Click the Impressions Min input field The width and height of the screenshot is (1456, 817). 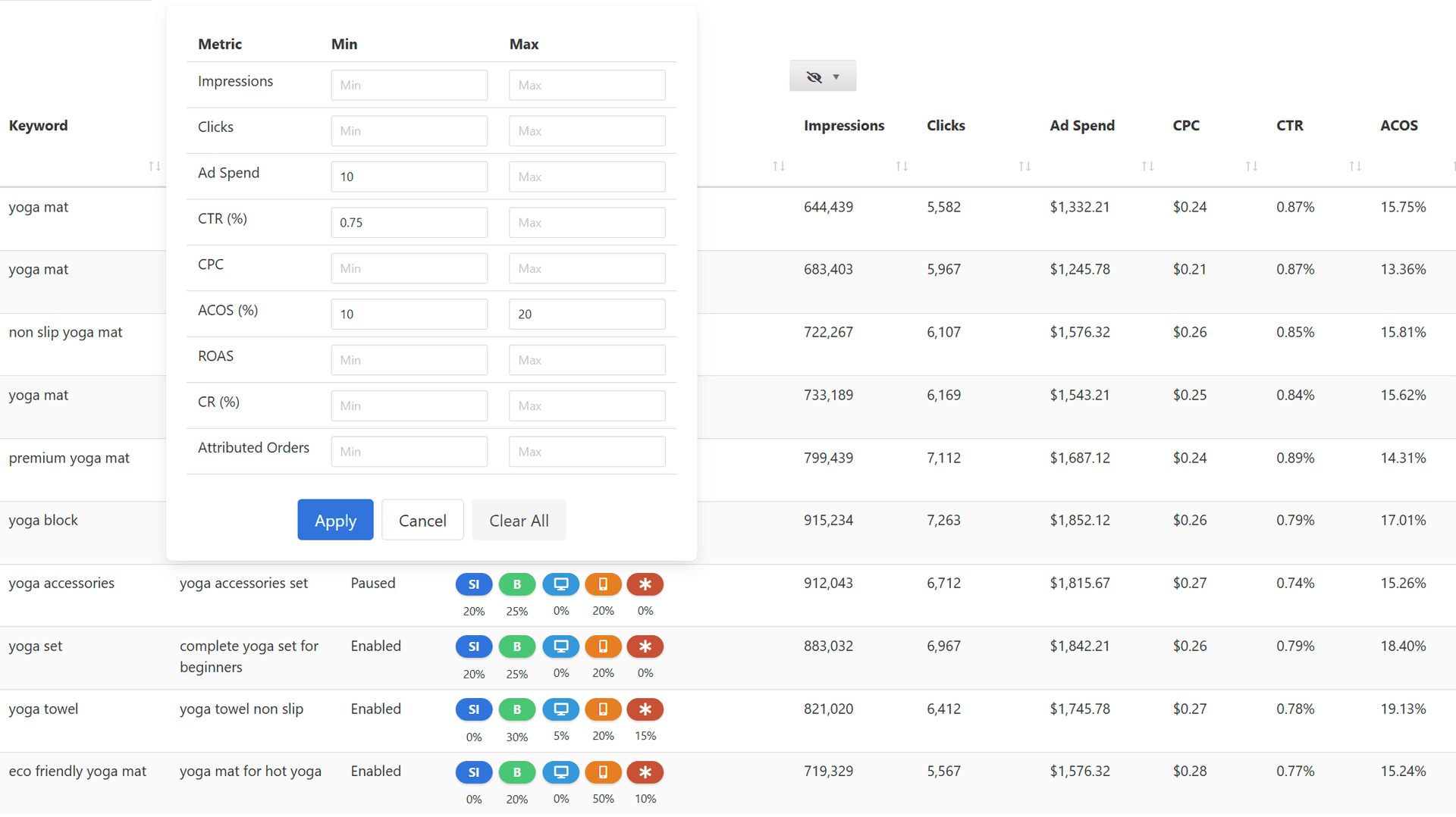point(409,85)
